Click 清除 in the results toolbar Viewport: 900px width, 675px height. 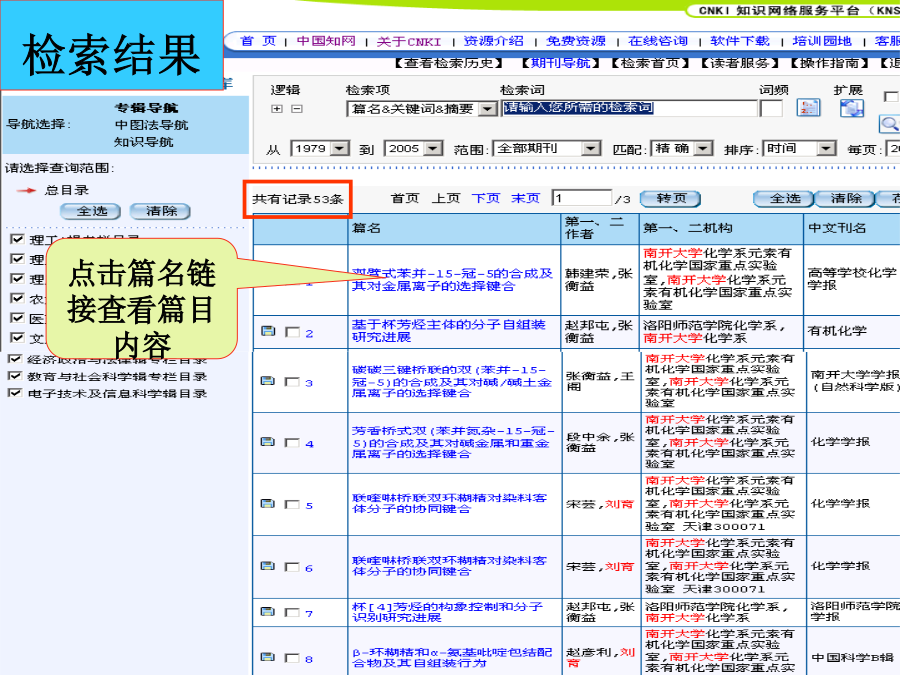845,199
